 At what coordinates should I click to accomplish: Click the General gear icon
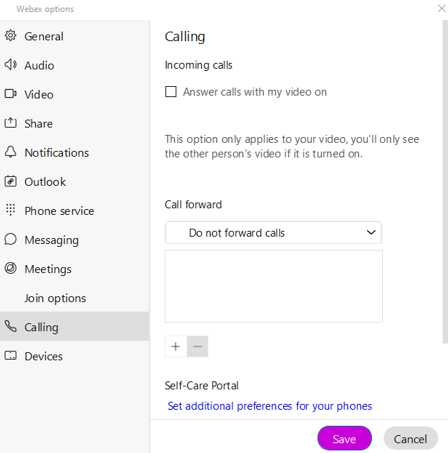coord(10,35)
